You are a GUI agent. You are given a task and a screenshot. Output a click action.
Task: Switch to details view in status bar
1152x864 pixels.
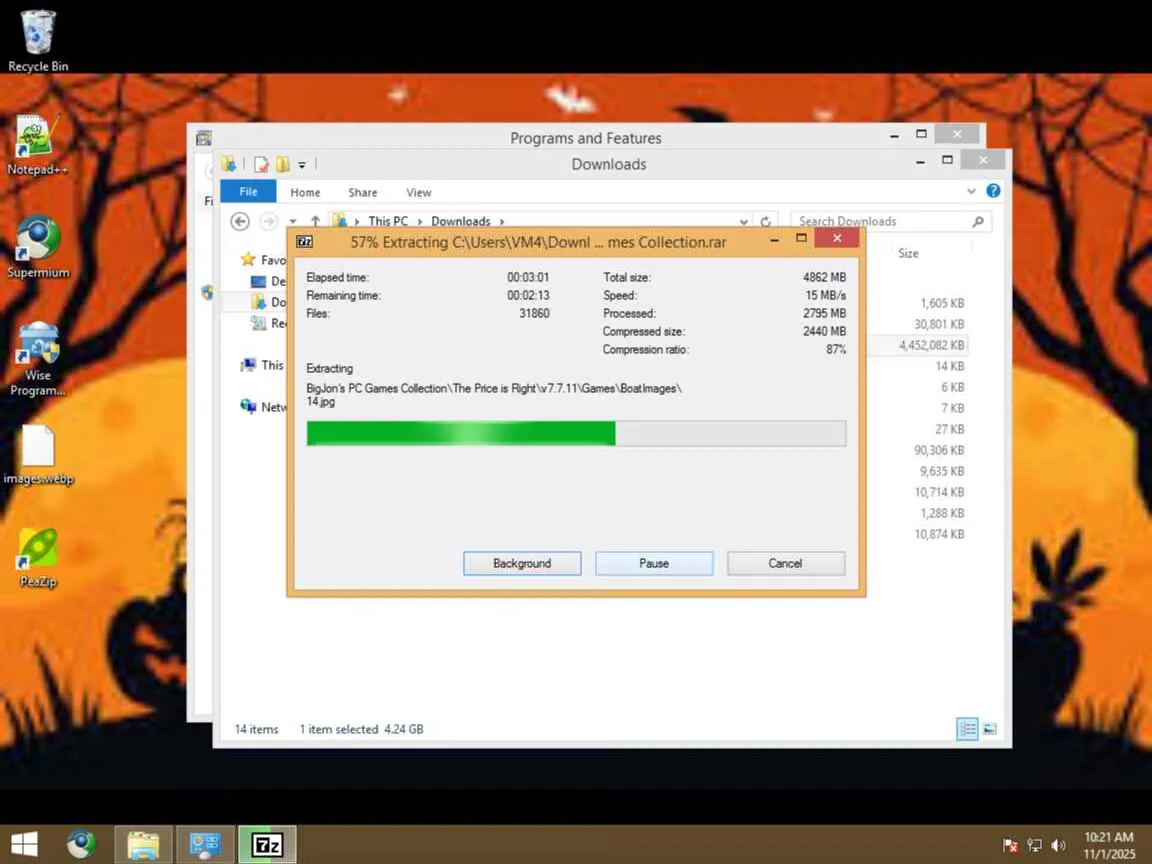point(968,729)
